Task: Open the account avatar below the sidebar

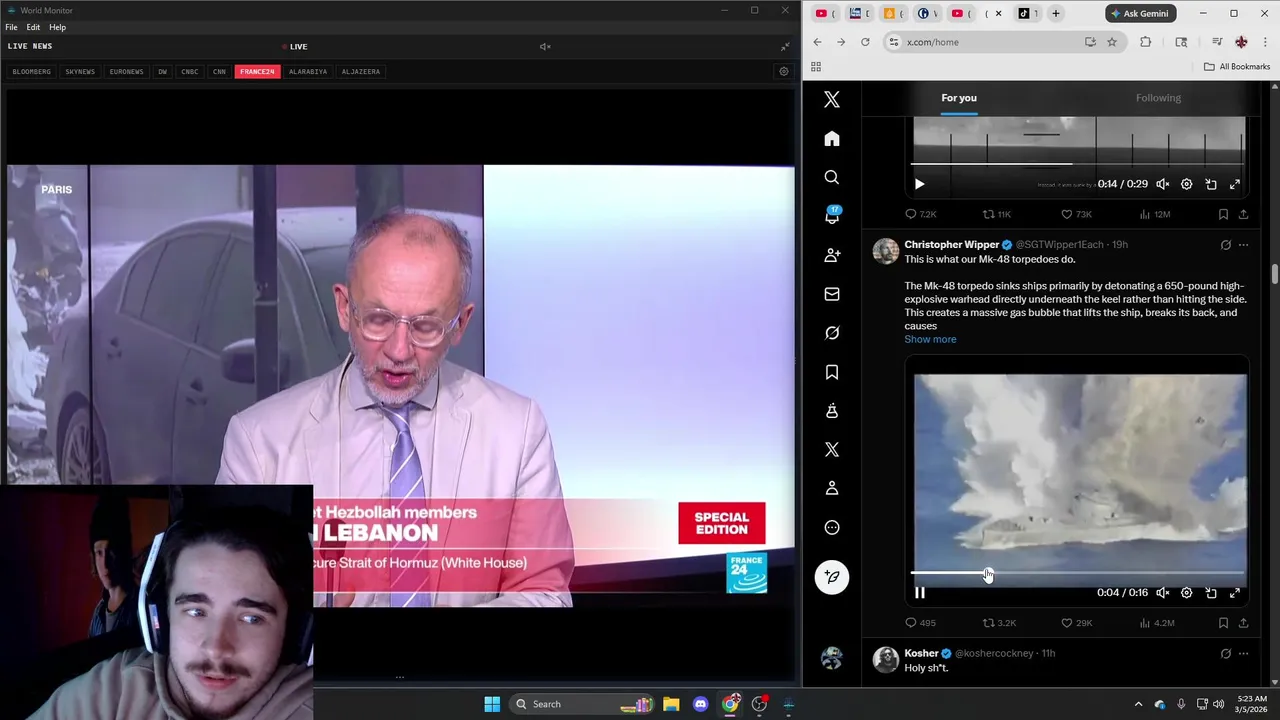Action: [832, 658]
